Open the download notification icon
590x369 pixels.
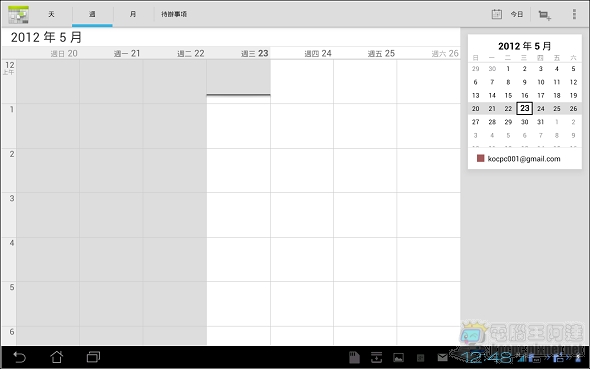pos(376,357)
